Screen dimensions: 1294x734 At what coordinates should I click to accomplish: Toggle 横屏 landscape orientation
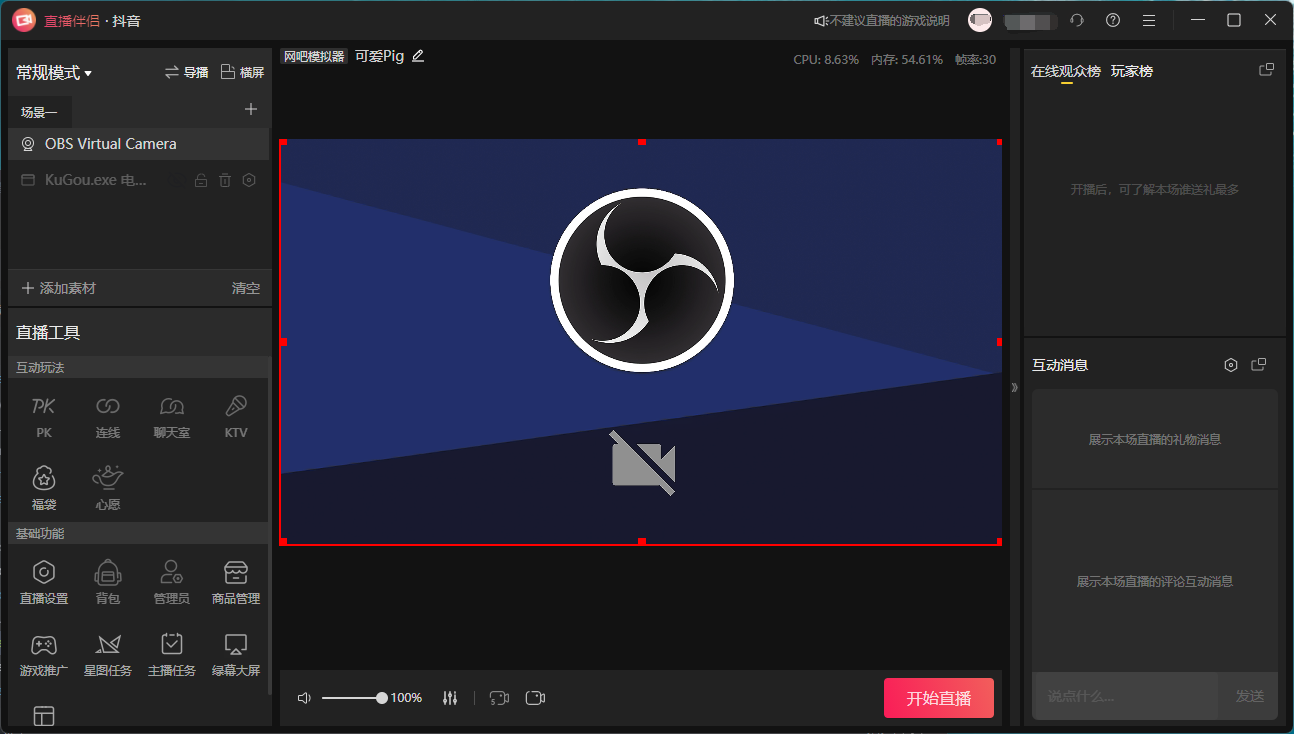[x=242, y=72]
